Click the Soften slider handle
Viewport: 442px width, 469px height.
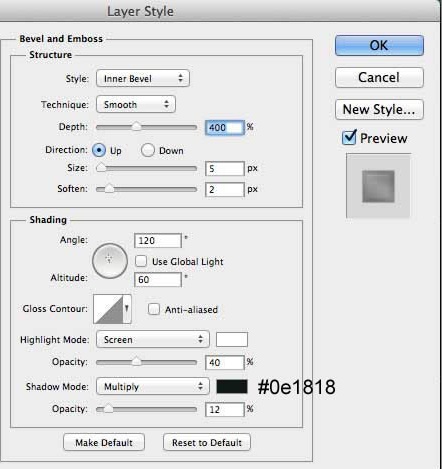coord(109,189)
